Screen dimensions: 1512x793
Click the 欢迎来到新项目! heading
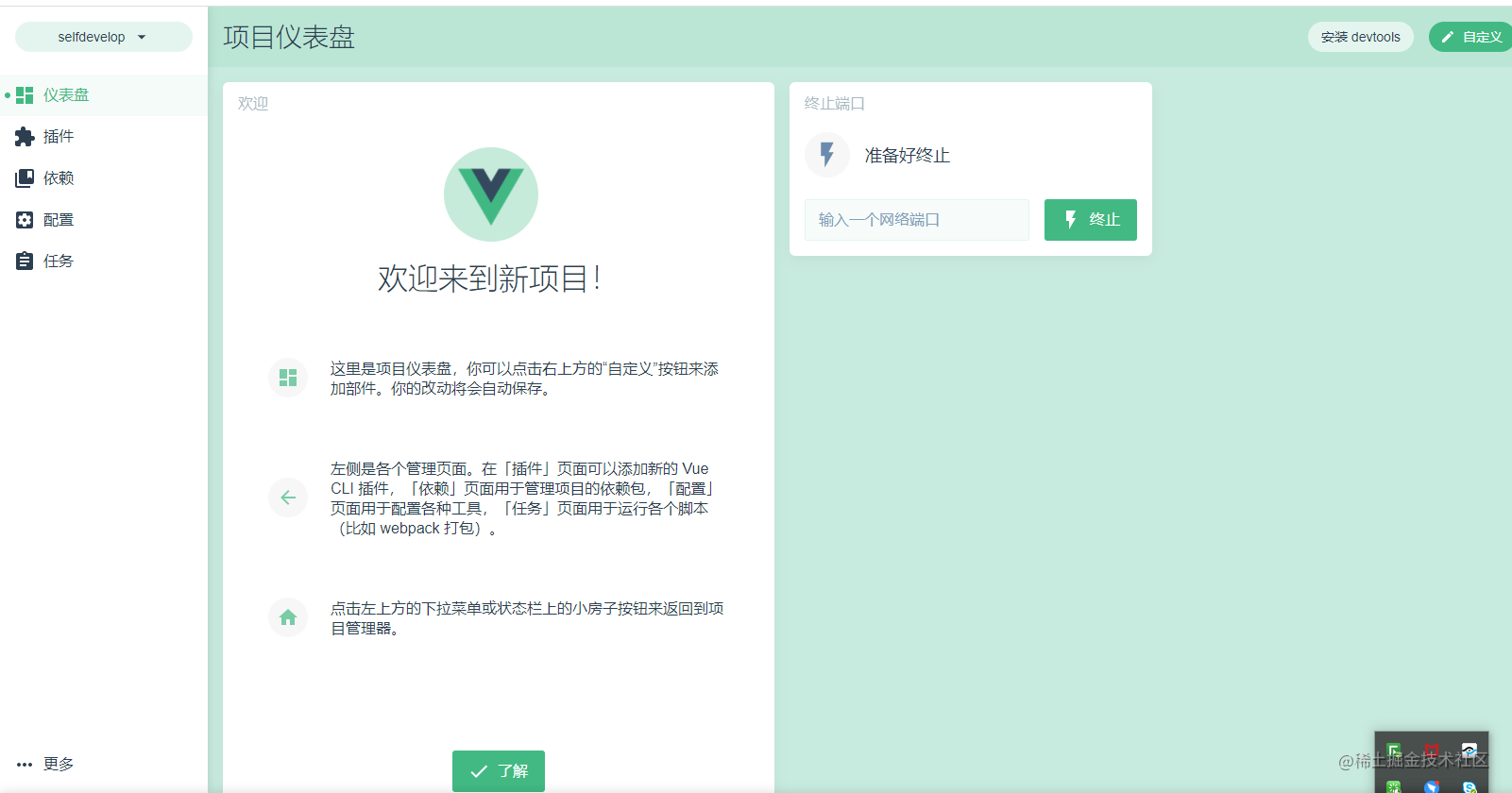point(490,278)
